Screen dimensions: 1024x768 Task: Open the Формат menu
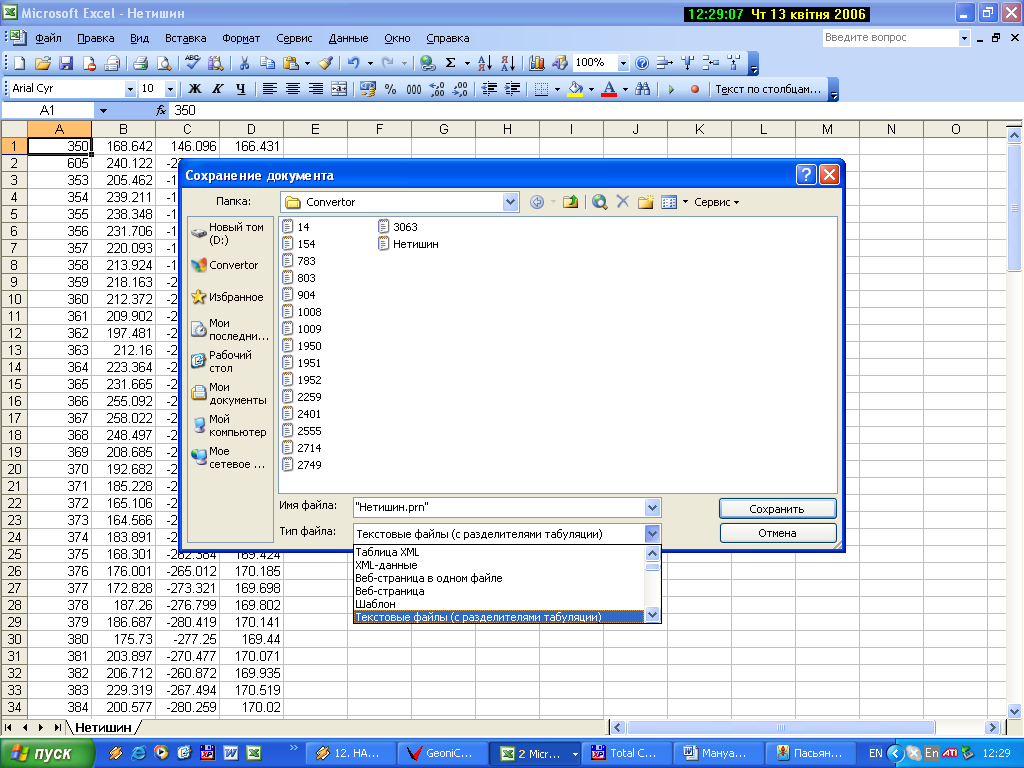pos(241,39)
